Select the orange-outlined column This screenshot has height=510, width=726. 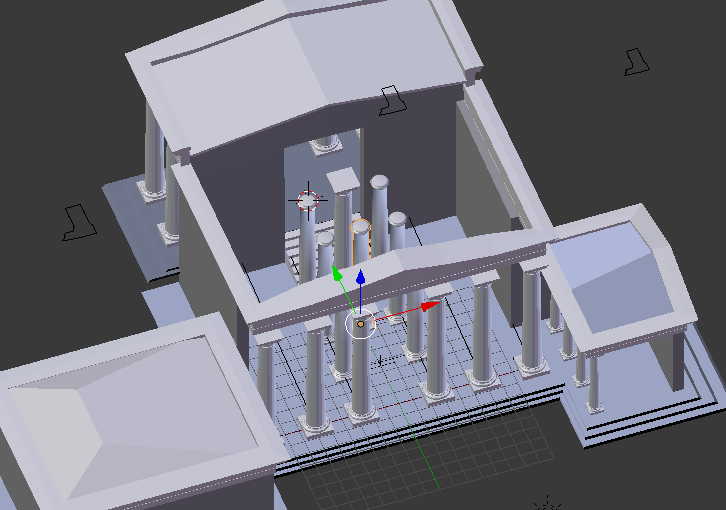pos(360,241)
